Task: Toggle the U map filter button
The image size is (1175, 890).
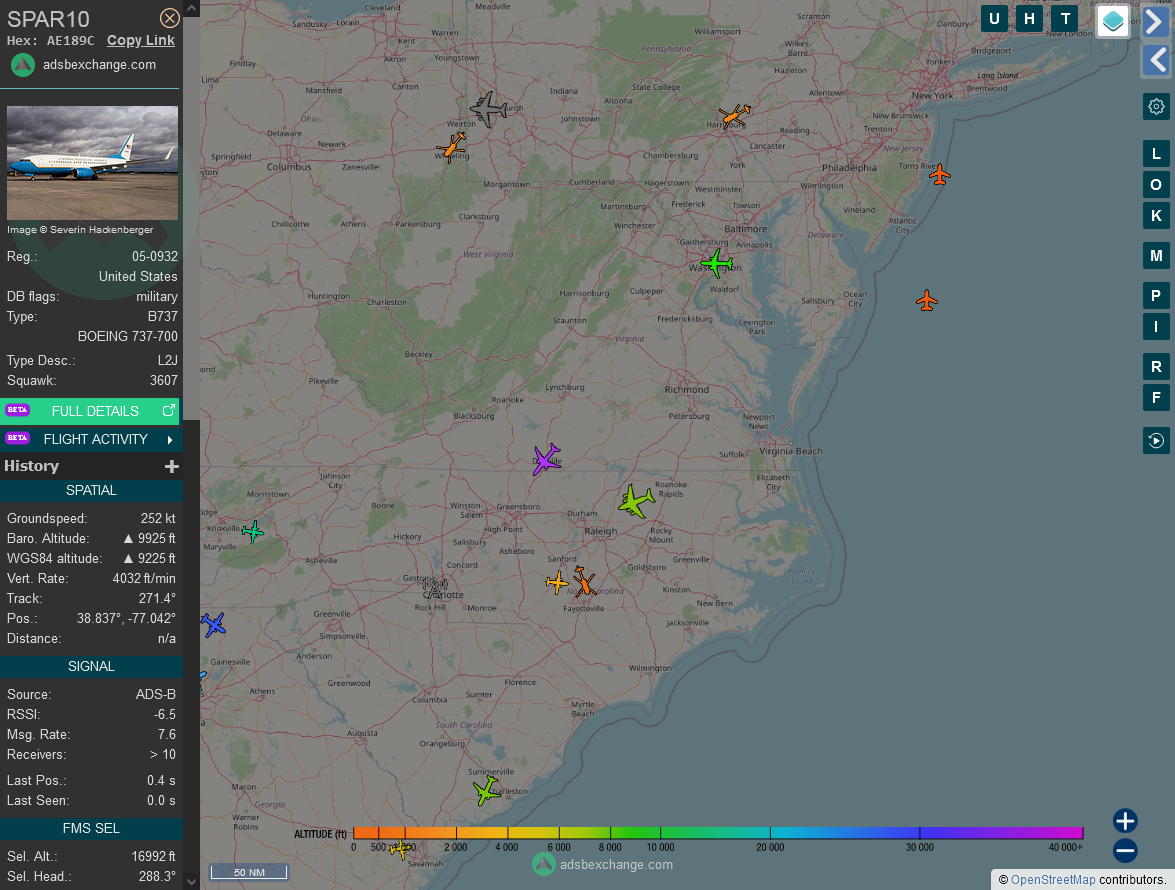Action: coord(994,19)
